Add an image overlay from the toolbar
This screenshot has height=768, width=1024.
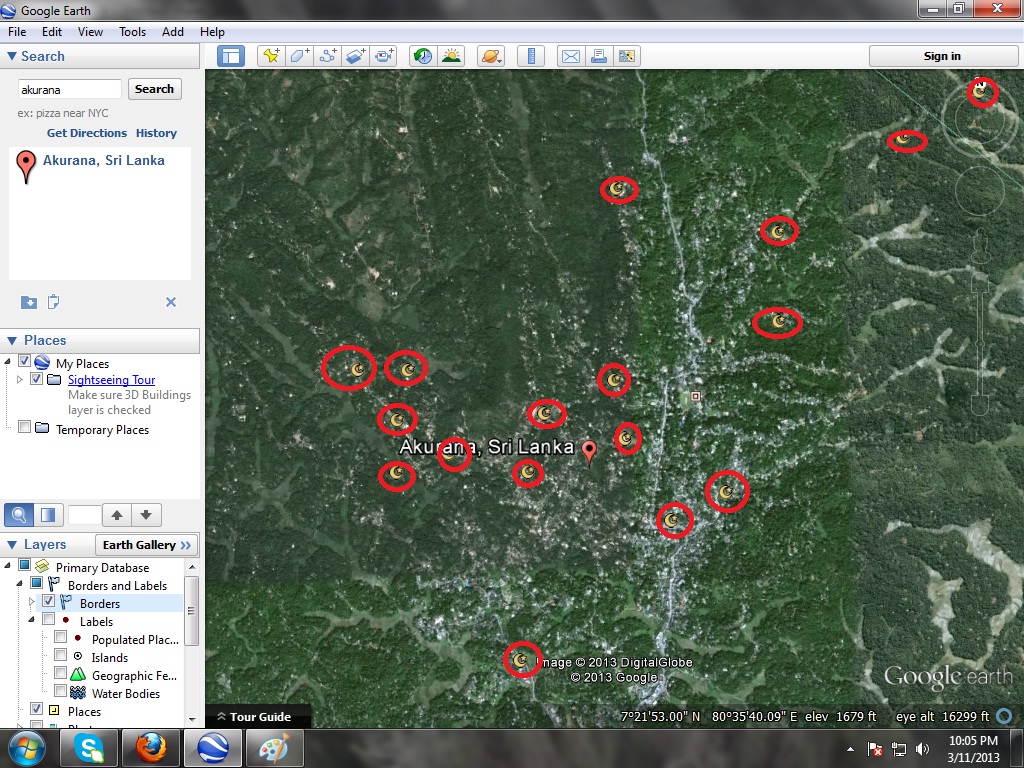[355, 56]
